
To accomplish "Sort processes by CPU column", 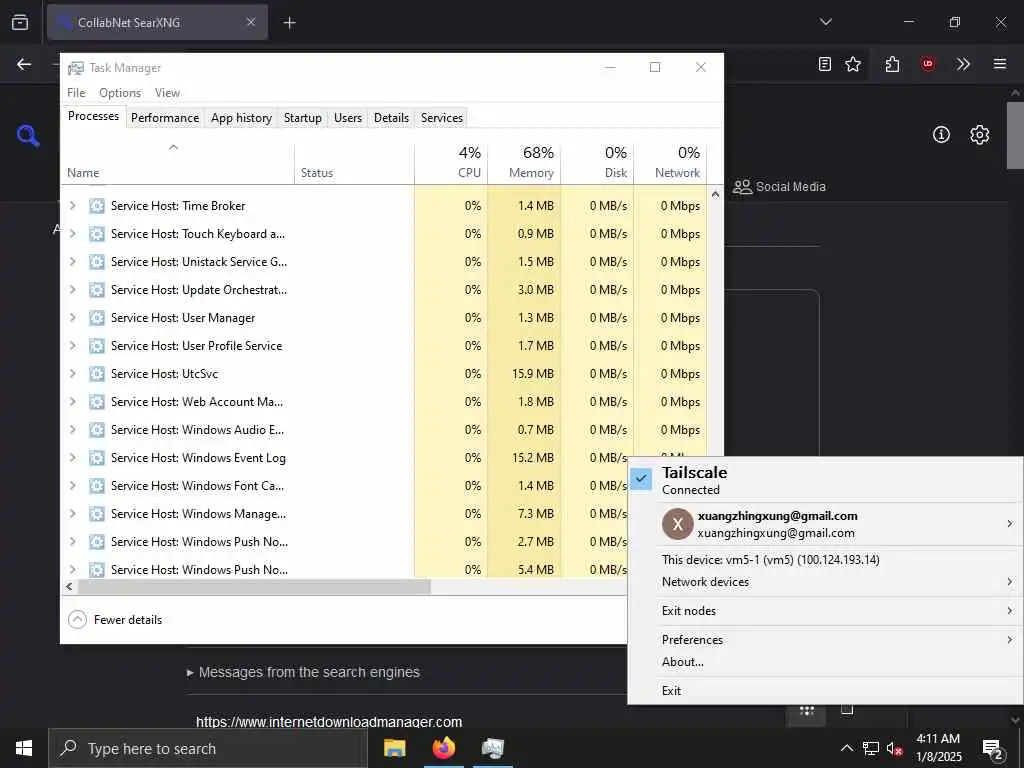I will (x=451, y=162).
